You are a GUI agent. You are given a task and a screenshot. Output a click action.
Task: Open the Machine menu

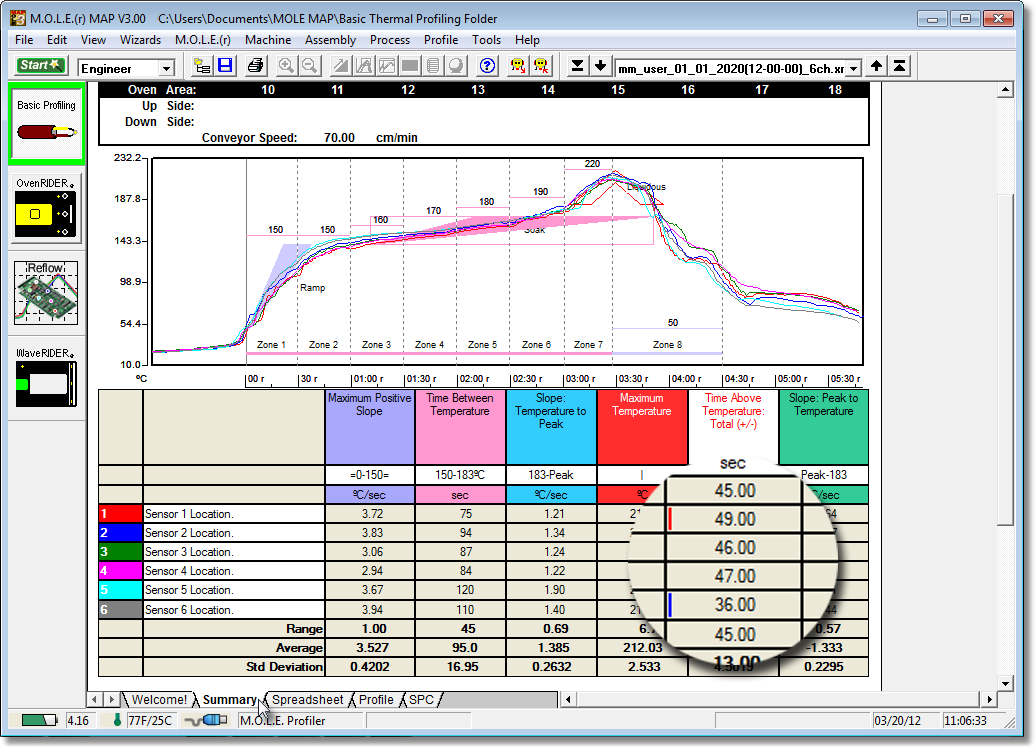coord(268,40)
